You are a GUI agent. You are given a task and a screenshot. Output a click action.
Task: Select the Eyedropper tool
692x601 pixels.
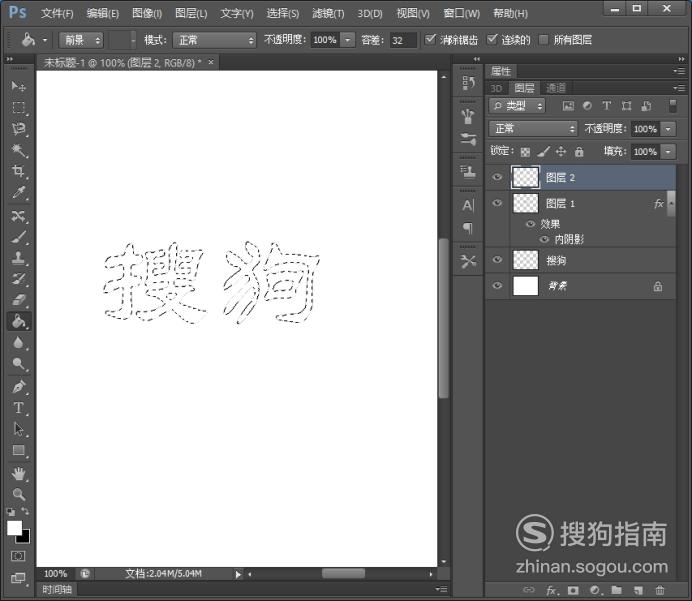18,192
